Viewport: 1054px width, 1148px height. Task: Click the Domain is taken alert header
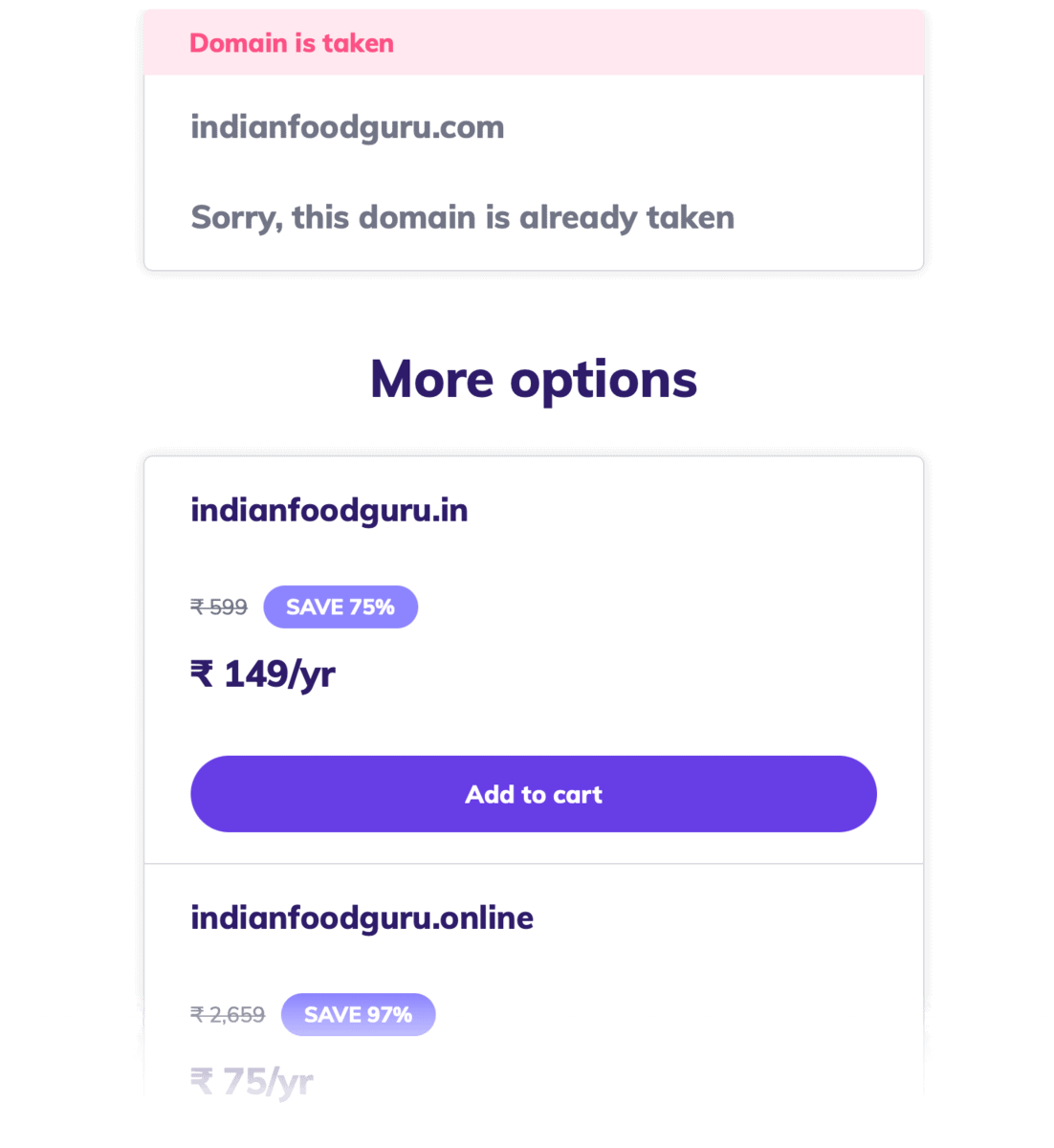(x=292, y=43)
